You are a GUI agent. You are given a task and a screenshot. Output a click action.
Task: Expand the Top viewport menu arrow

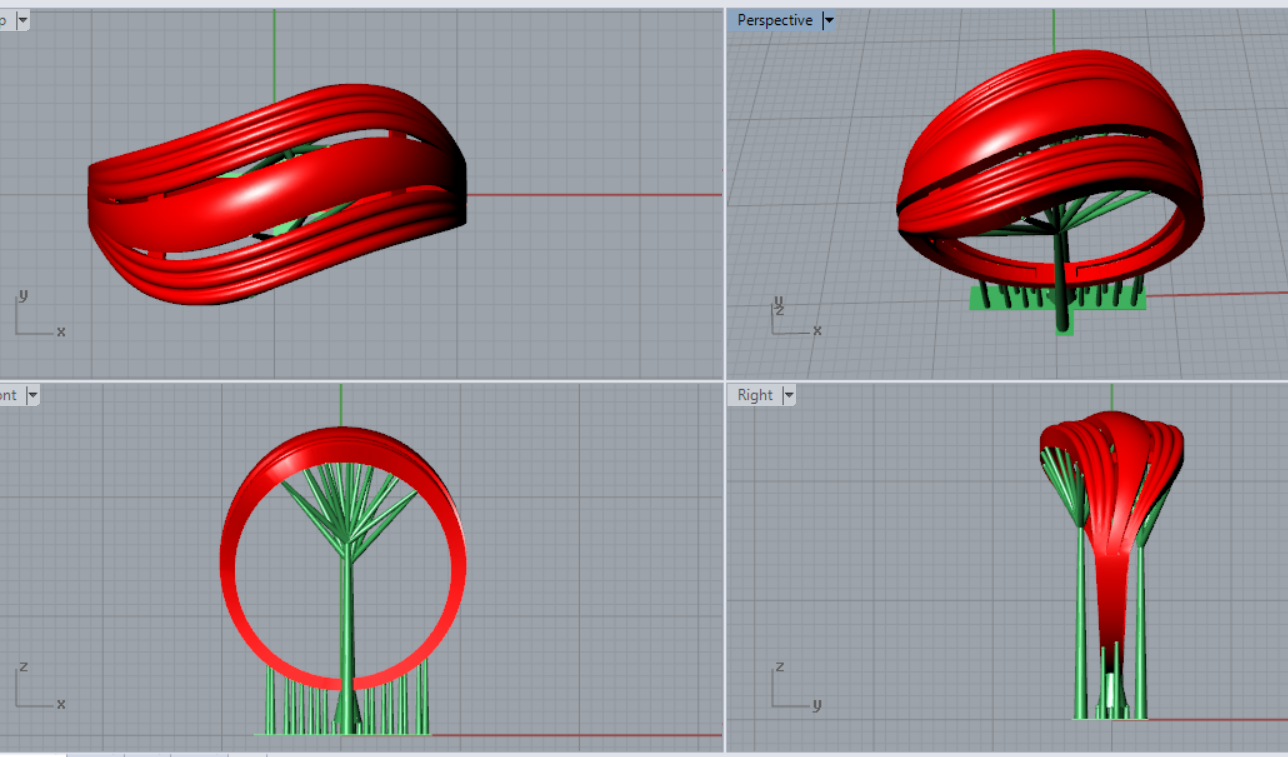tap(23, 20)
